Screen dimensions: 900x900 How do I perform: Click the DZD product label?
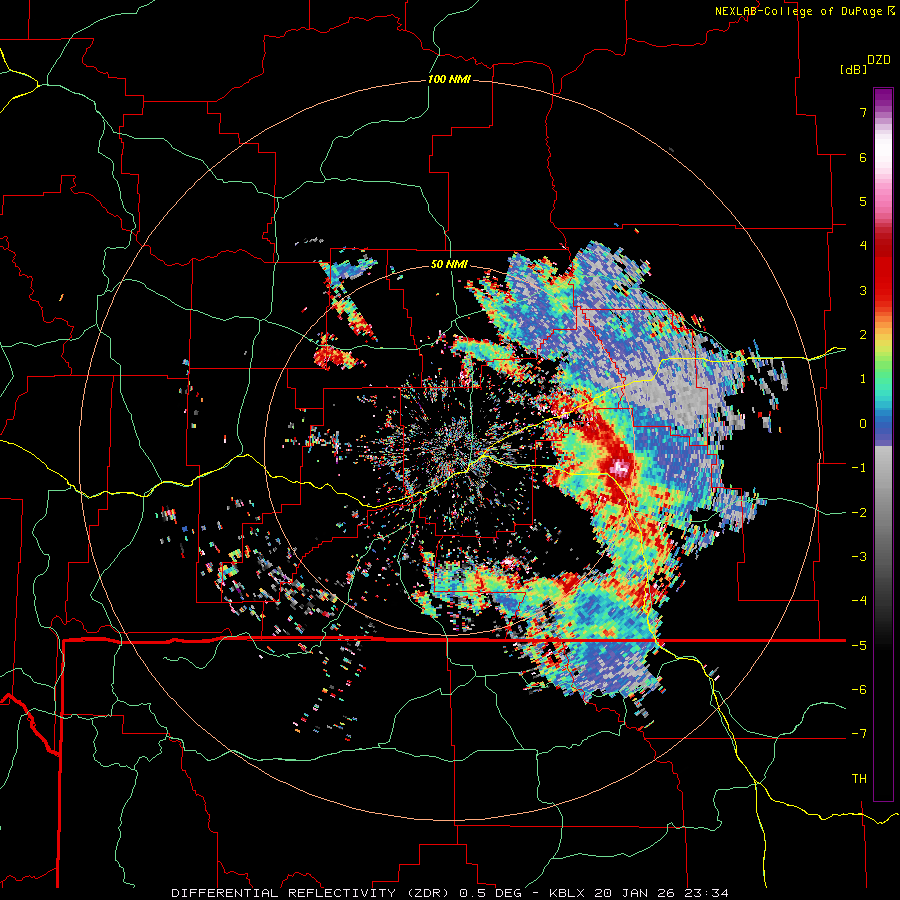tap(879, 59)
